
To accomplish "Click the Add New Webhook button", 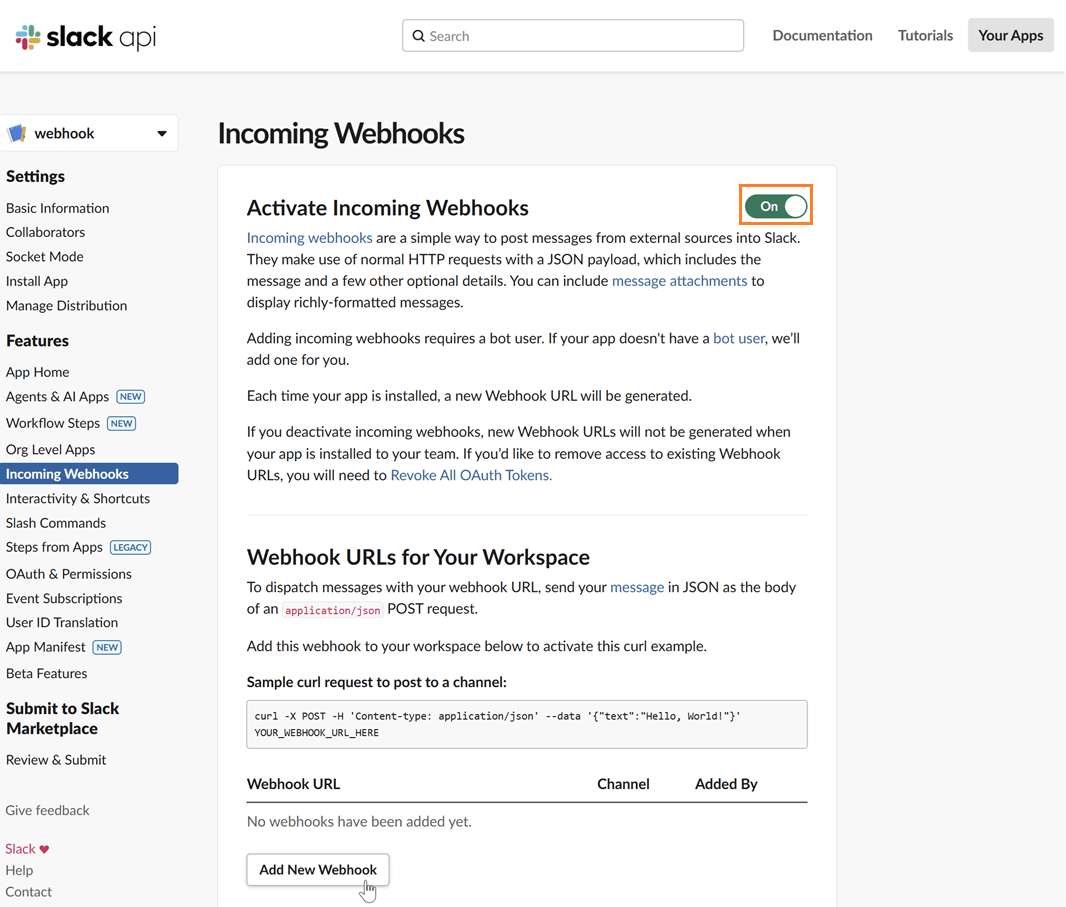I will (317, 869).
